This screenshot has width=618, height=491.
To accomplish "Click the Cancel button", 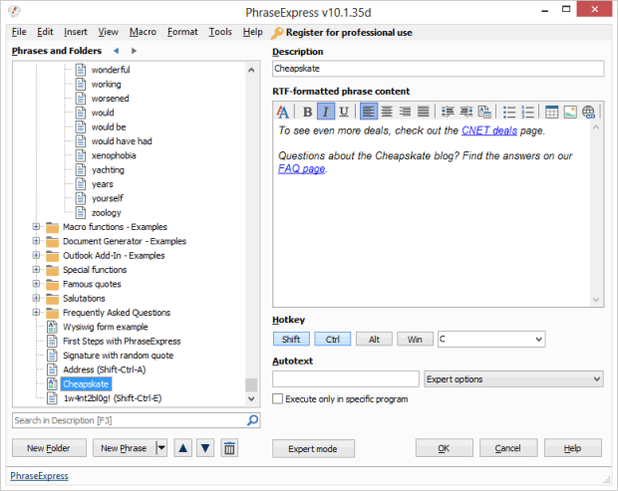I will (508, 448).
